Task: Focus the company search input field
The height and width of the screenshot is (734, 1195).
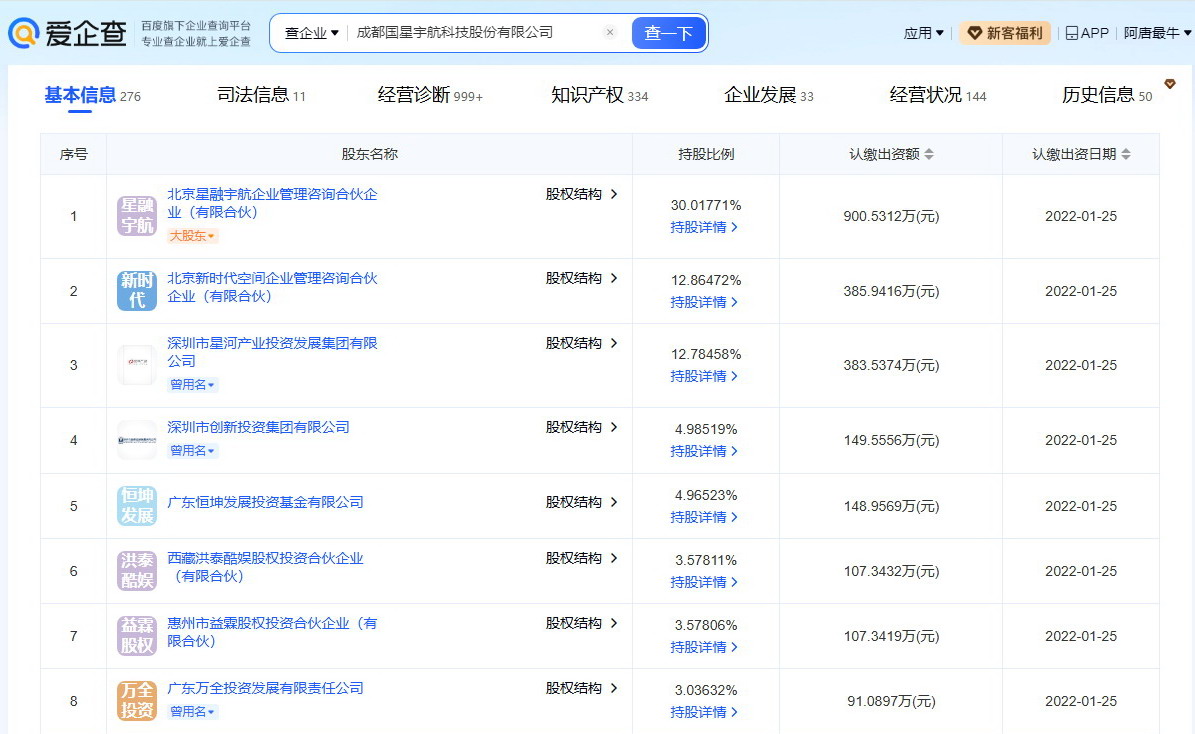Action: click(476, 33)
